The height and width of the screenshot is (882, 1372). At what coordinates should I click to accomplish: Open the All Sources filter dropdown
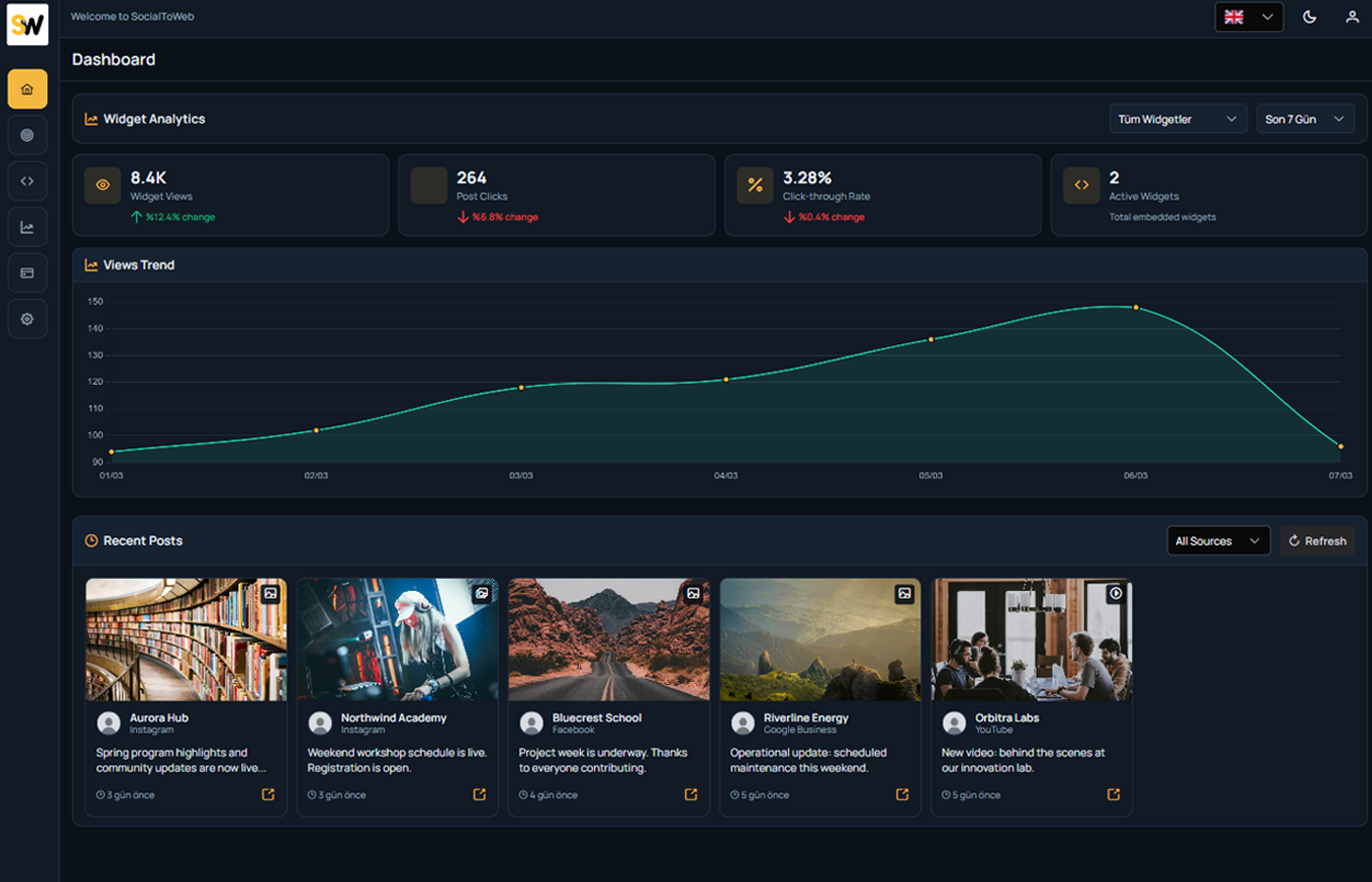(x=1218, y=540)
